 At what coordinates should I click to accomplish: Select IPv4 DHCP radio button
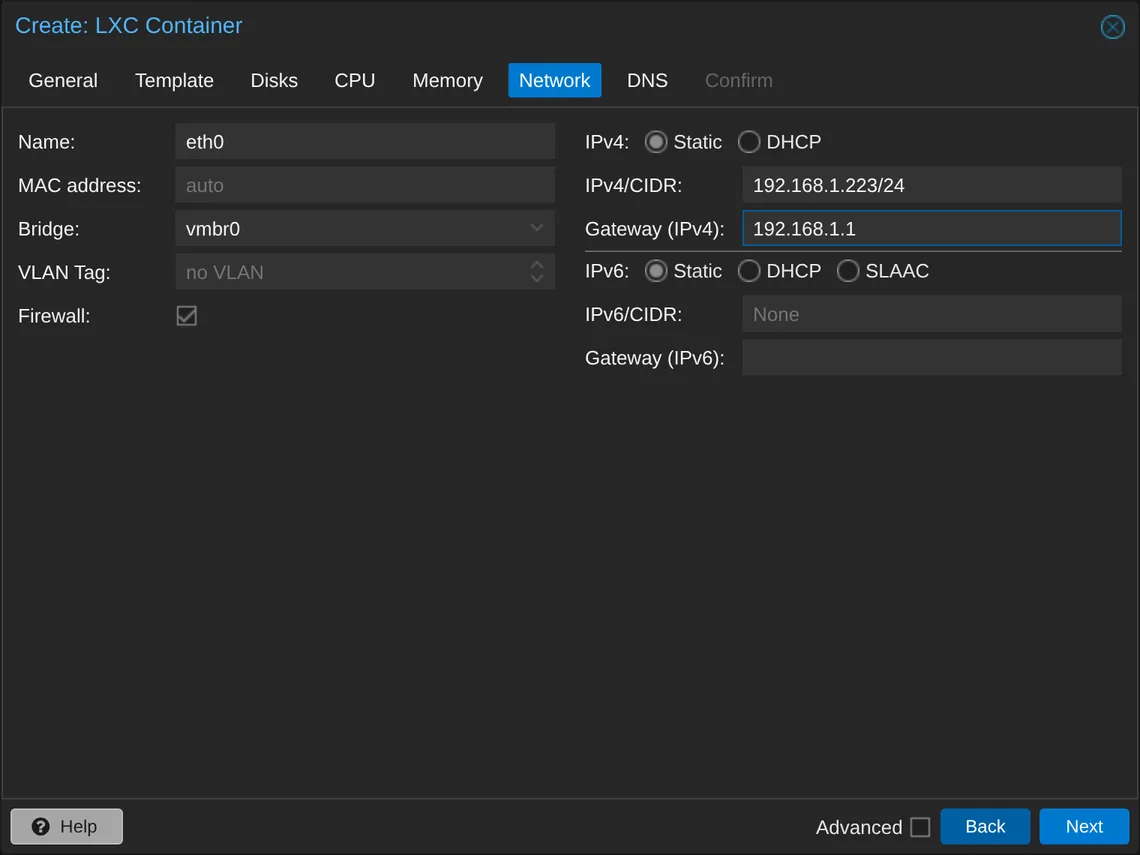tap(749, 142)
